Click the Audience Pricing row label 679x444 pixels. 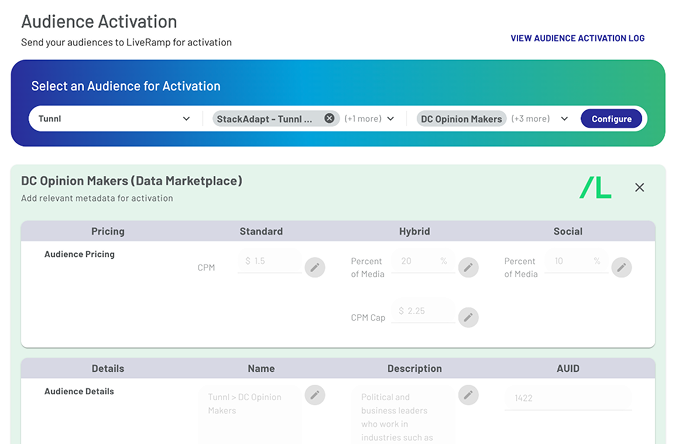[x=79, y=254]
